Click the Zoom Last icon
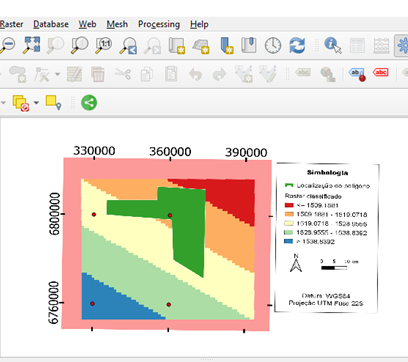Image resolution: width=408 pixels, height=362 pixels. 128,45
